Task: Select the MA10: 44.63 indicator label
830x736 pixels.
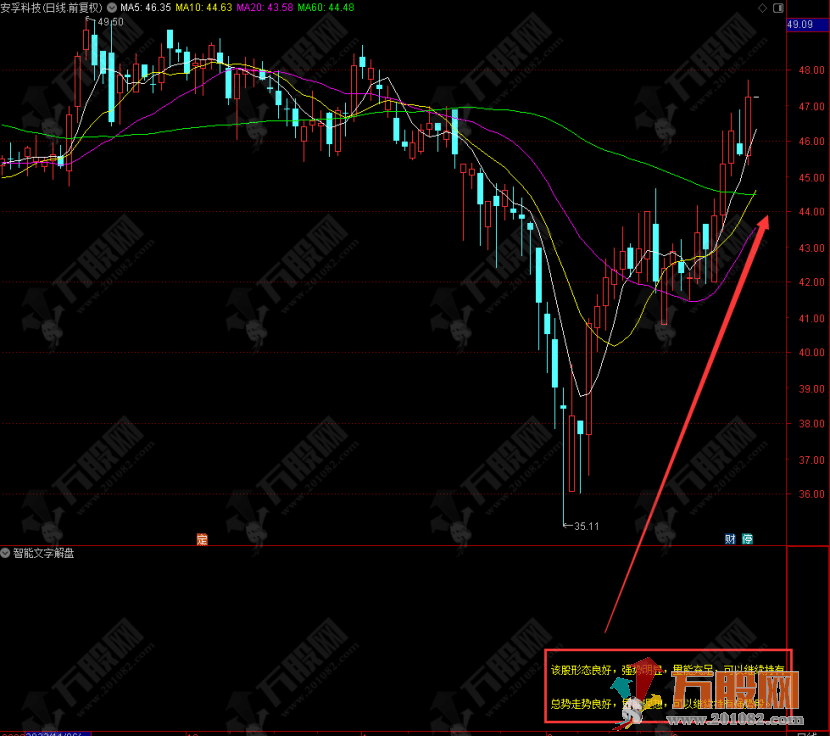Action: tap(204, 8)
